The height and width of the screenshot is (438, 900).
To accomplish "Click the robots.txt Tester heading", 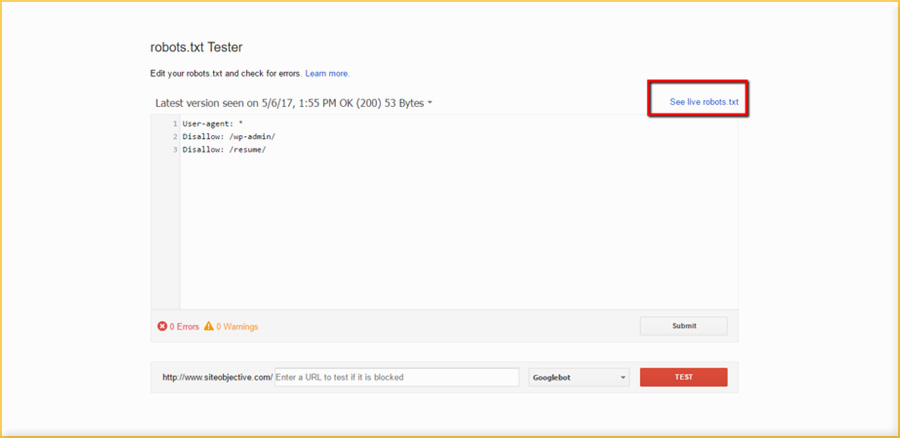I will (196, 48).
